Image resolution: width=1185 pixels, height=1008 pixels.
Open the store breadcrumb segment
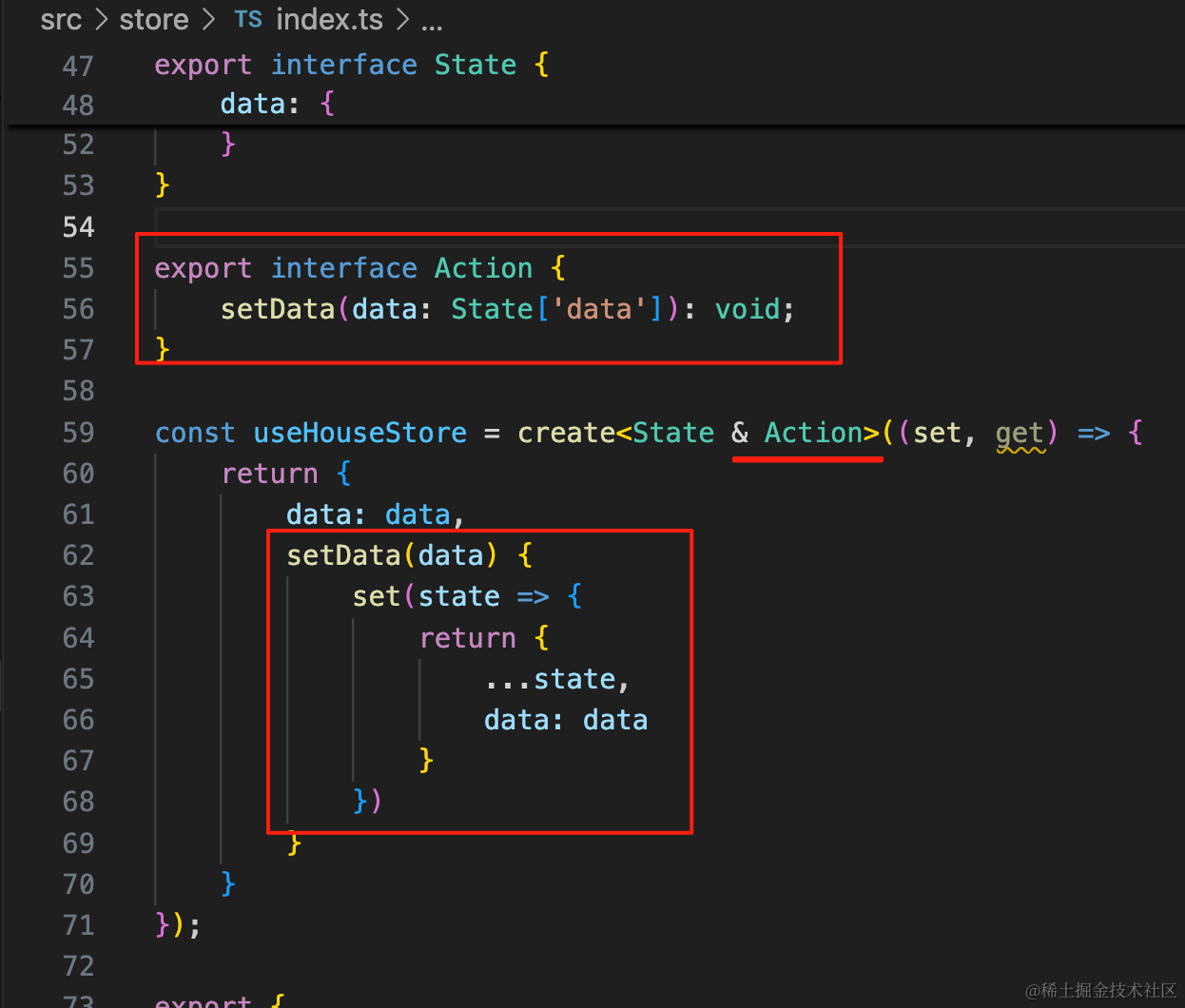click(154, 19)
